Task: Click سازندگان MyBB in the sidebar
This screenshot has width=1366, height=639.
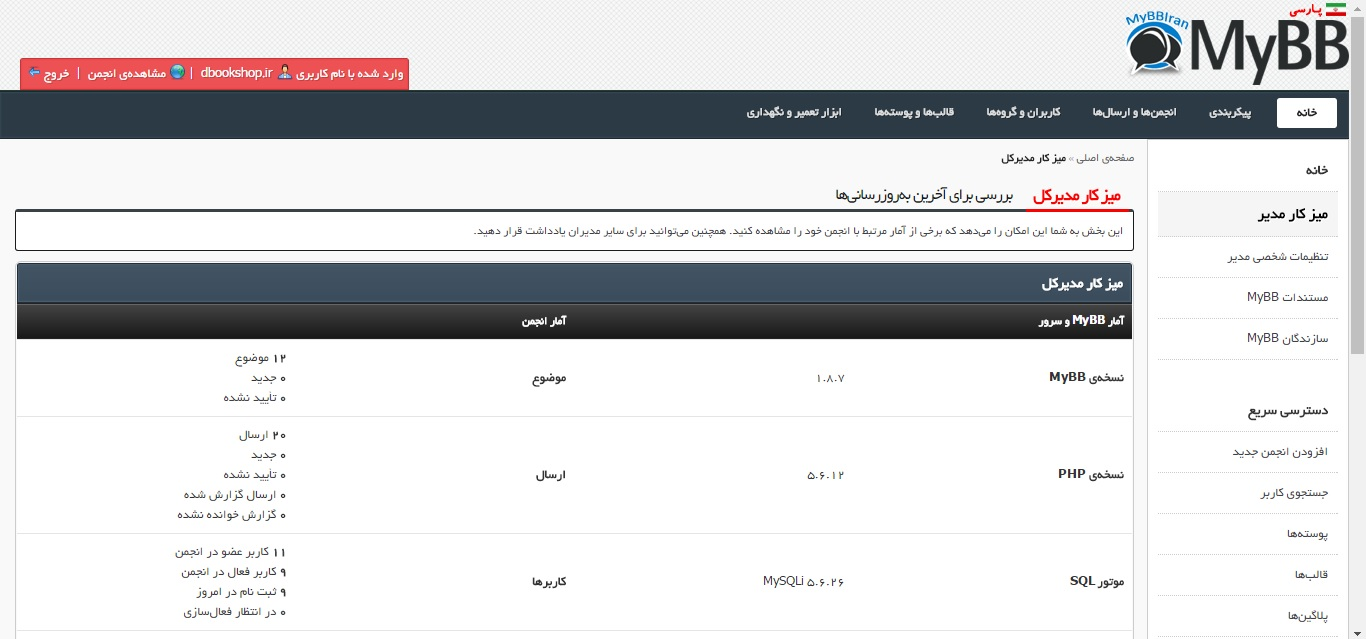Action: click(1287, 339)
